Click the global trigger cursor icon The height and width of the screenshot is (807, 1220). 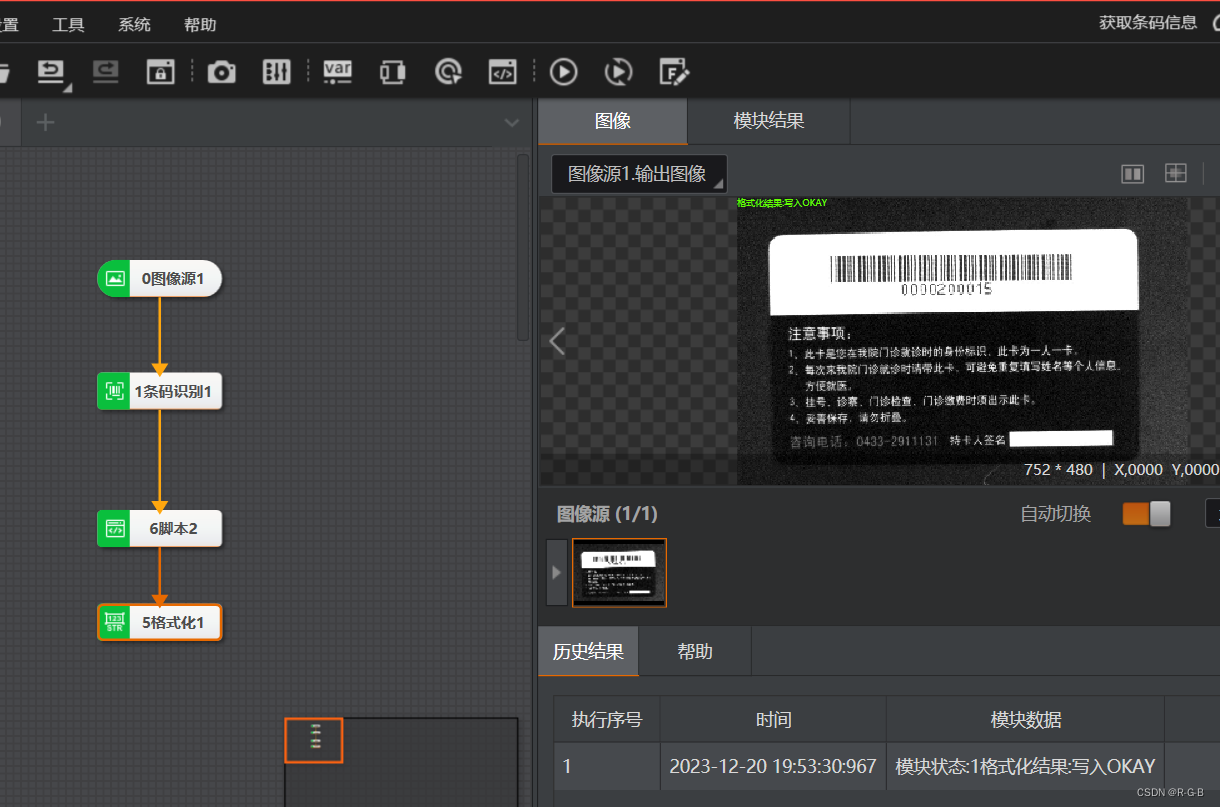448,72
